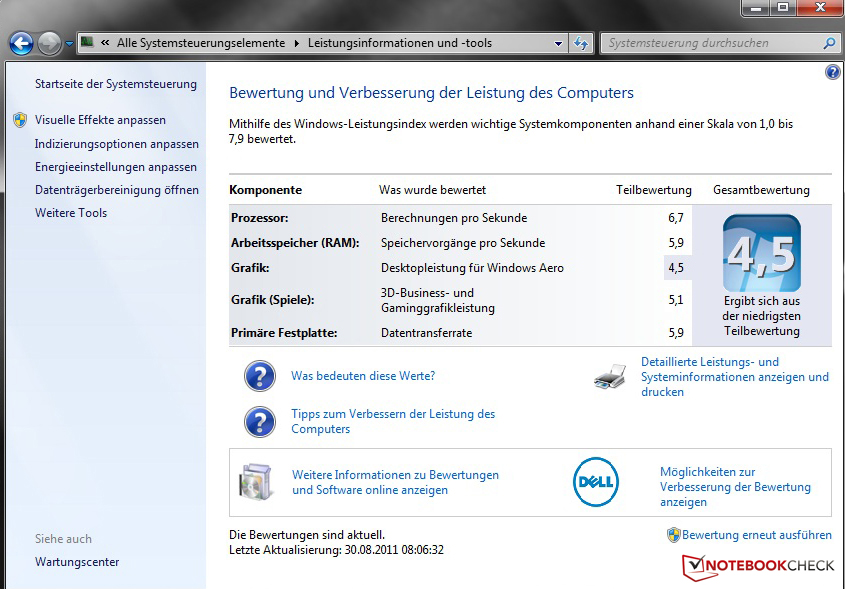Open 'Weitere Tools' link
The image size is (845, 589).
coord(71,213)
